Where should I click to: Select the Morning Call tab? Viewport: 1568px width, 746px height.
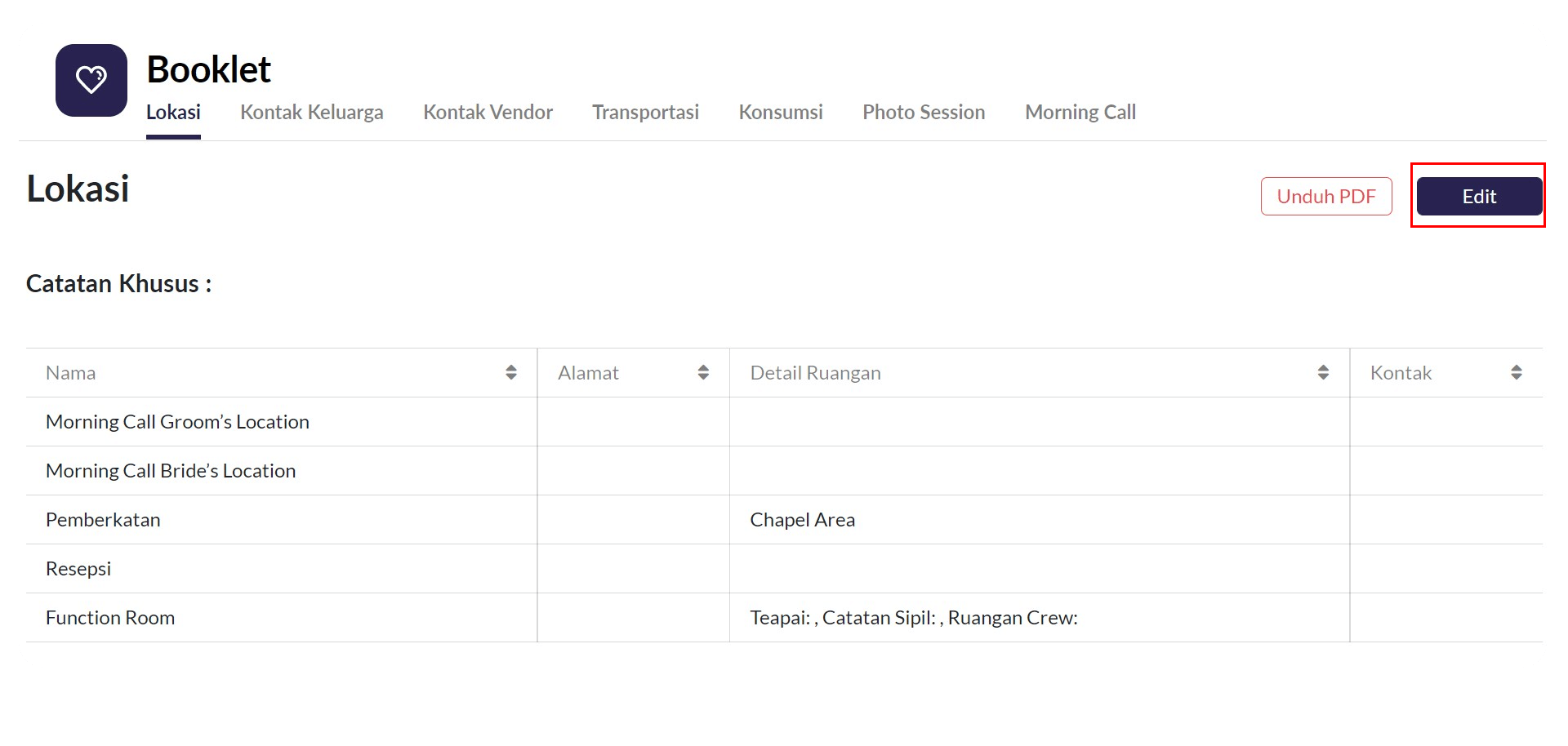[x=1080, y=113]
